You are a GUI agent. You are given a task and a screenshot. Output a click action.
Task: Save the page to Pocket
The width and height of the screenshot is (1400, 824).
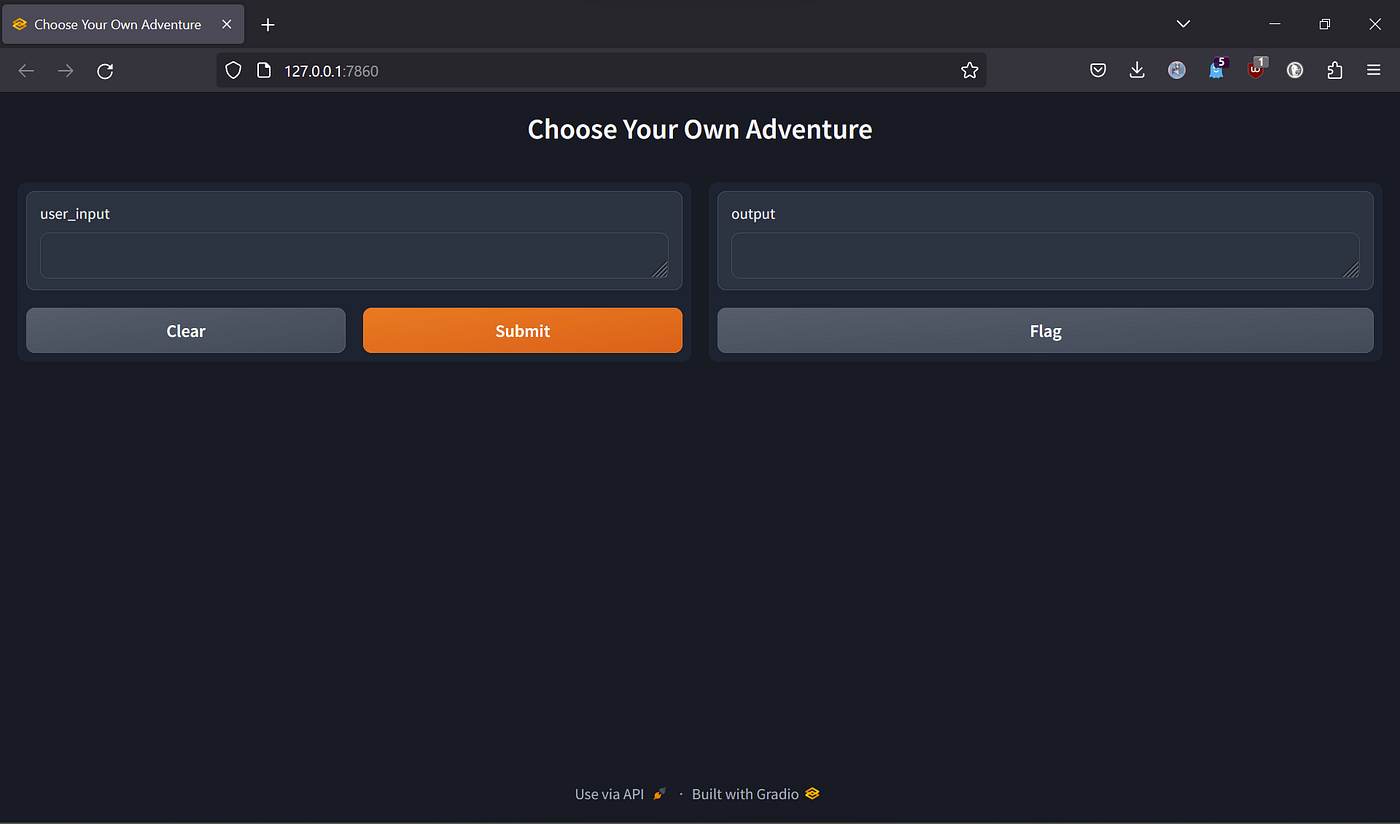coord(1097,70)
